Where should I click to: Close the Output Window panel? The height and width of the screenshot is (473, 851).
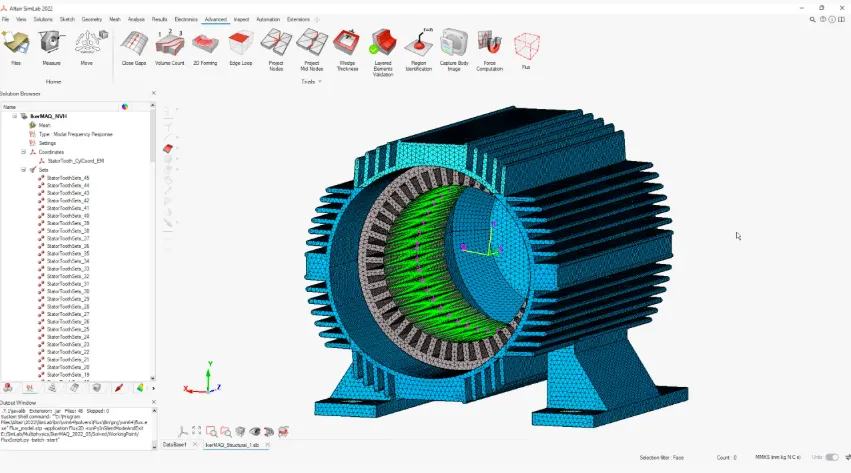pyautogui.click(x=153, y=402)
